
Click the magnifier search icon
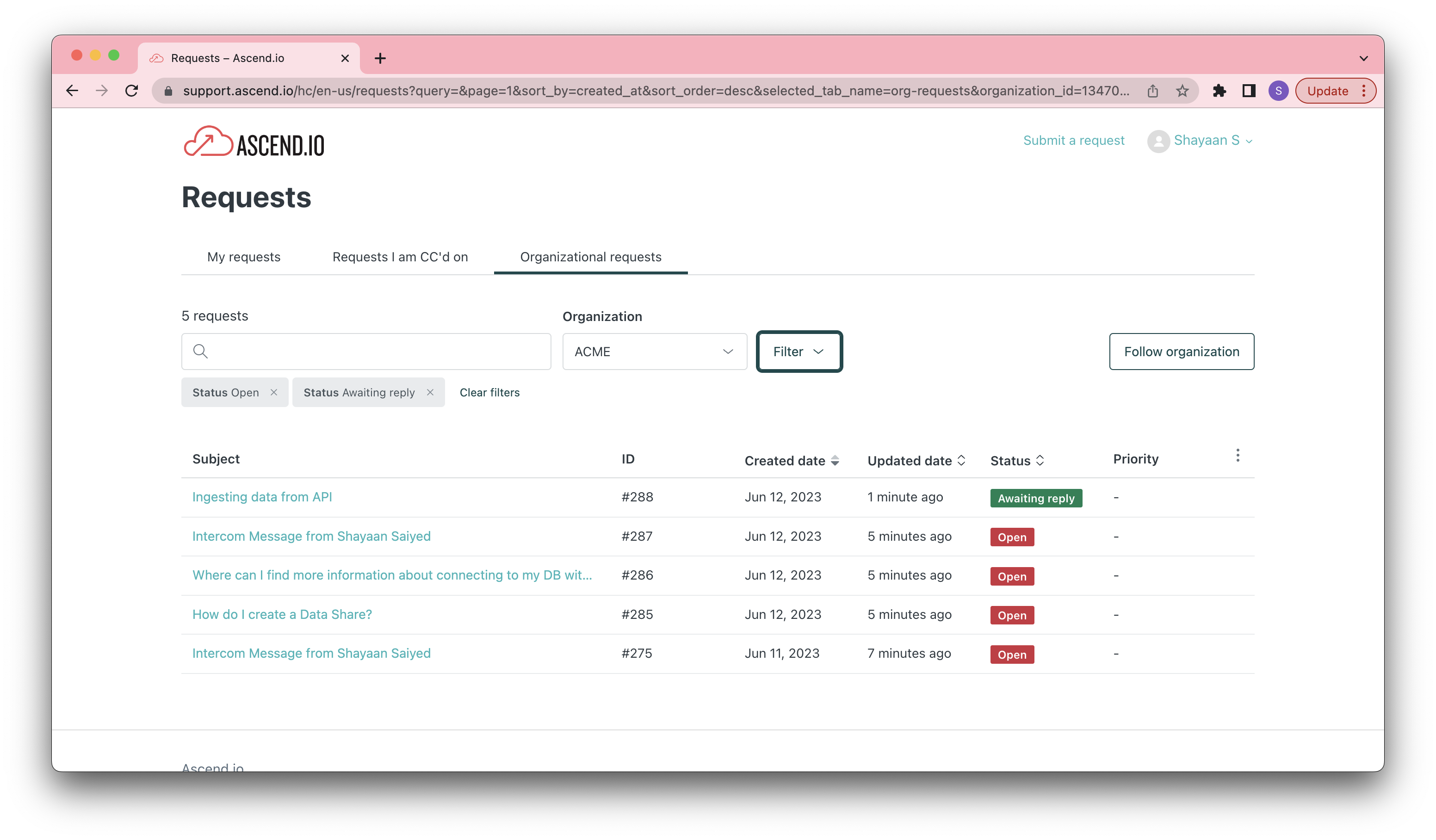click(x=200, y=351)
